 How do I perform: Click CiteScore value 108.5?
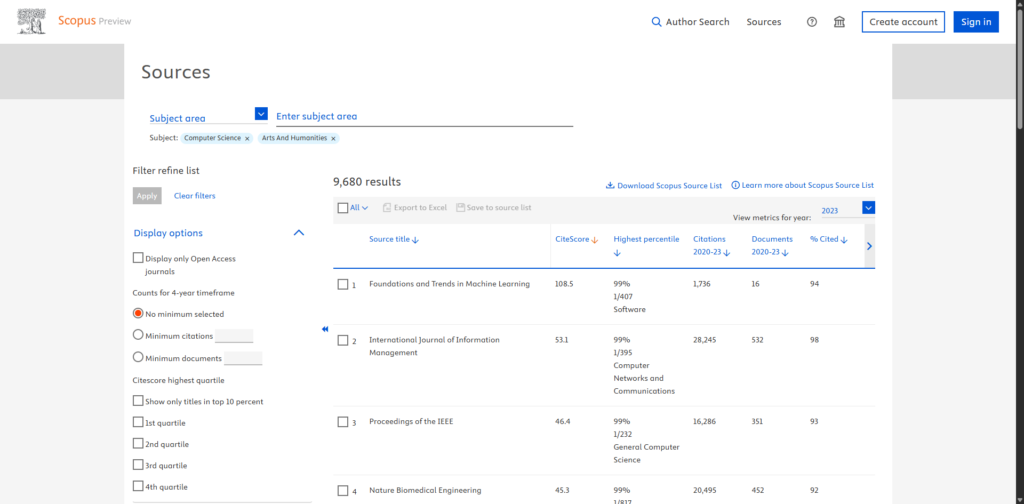point(564,284)
